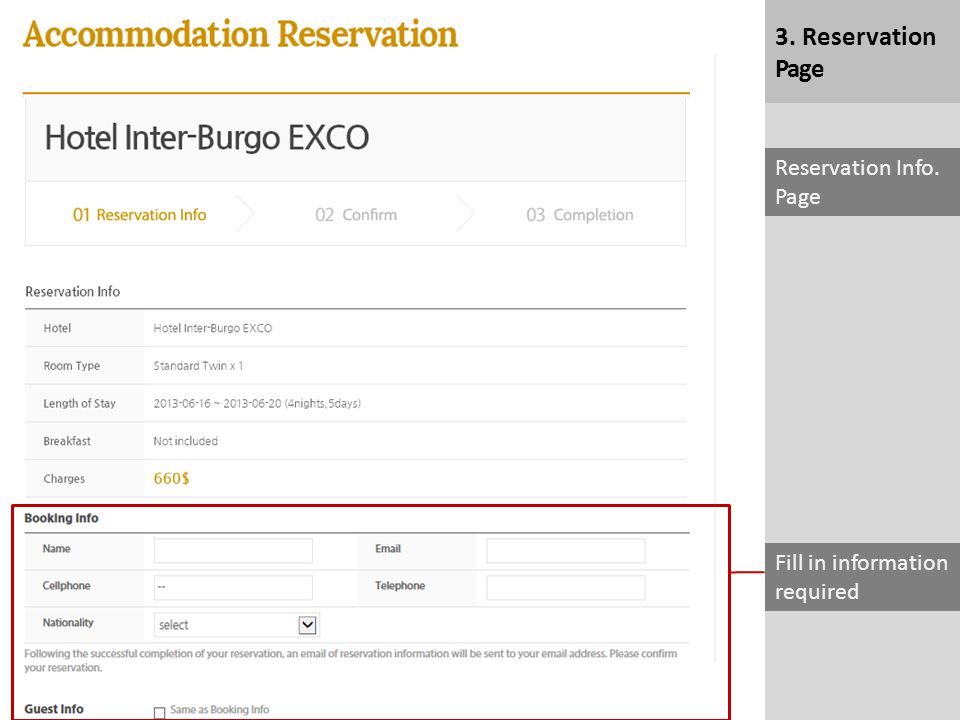Click the Fill in information required callout
This screenshot has width=960, height=720.
[x=862, y=577]
